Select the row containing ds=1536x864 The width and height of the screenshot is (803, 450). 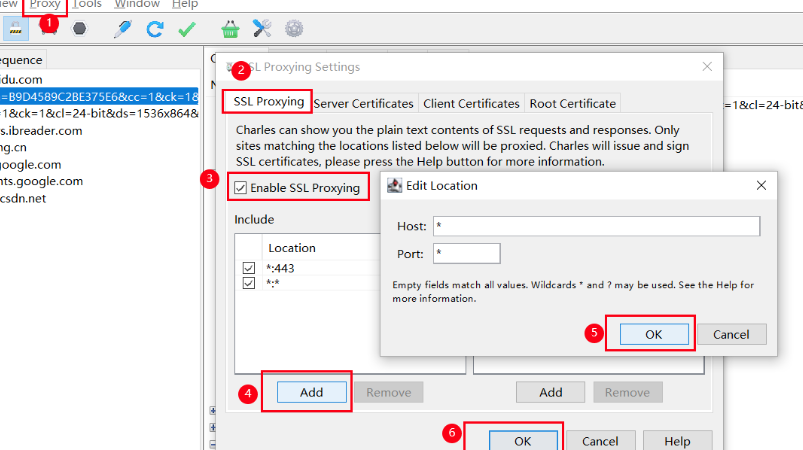pyautogui.click(x=99, y=113)
